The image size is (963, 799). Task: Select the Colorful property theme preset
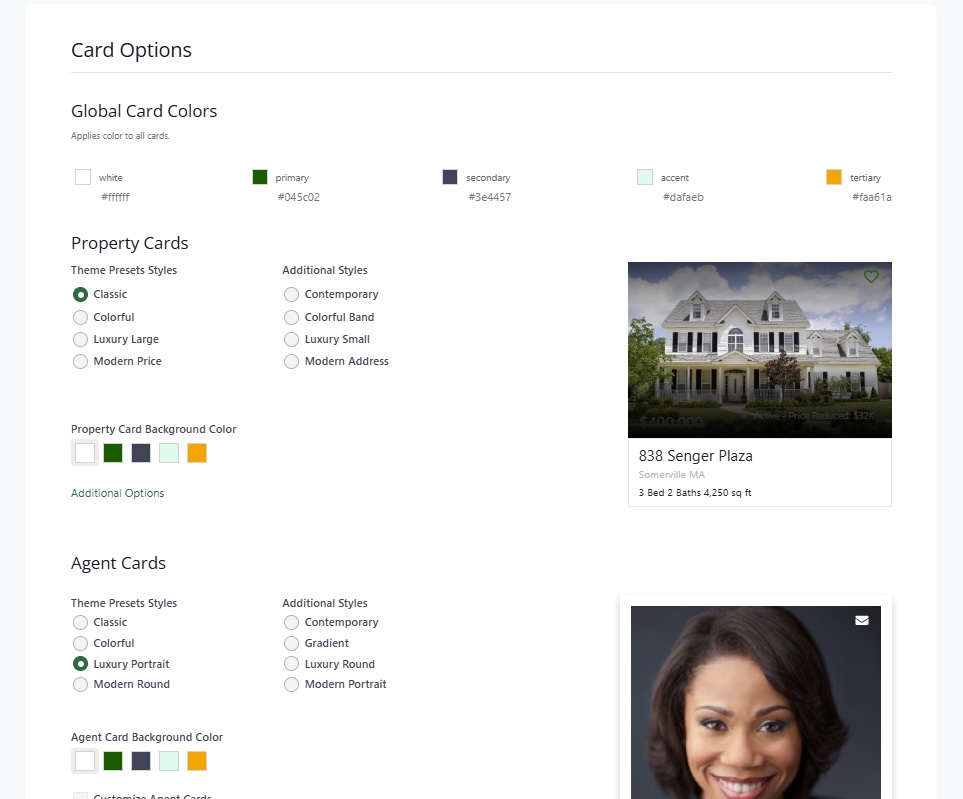point(80,317)
